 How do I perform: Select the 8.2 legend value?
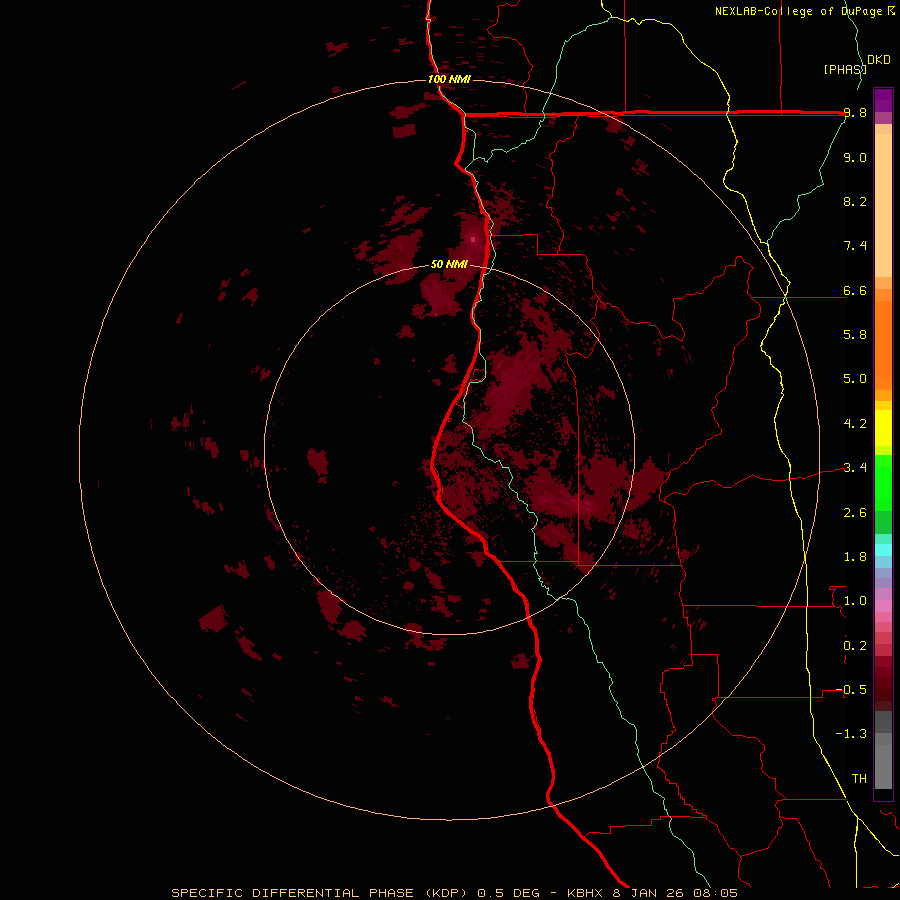click(855, 201)
